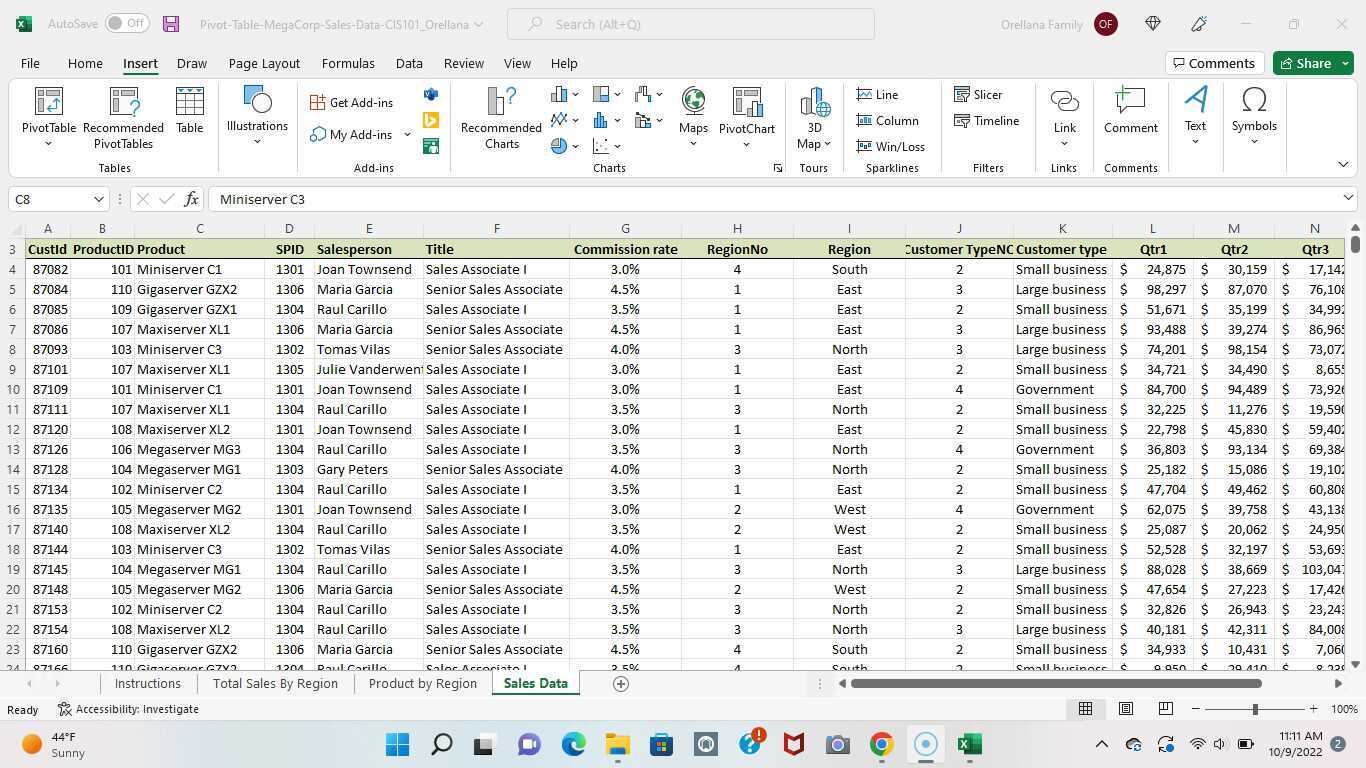
Task: Insert a new Comment
Action: 1129,112
